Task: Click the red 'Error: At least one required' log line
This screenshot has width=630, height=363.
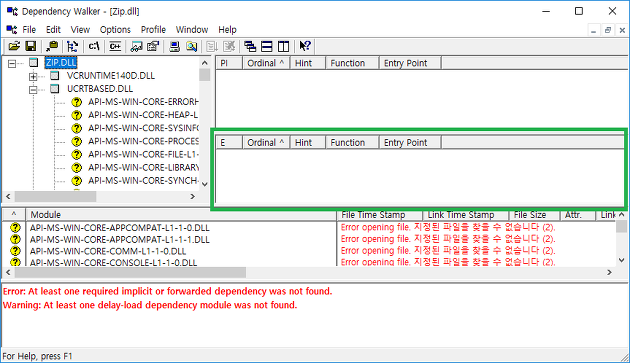Action: [168, 291]
